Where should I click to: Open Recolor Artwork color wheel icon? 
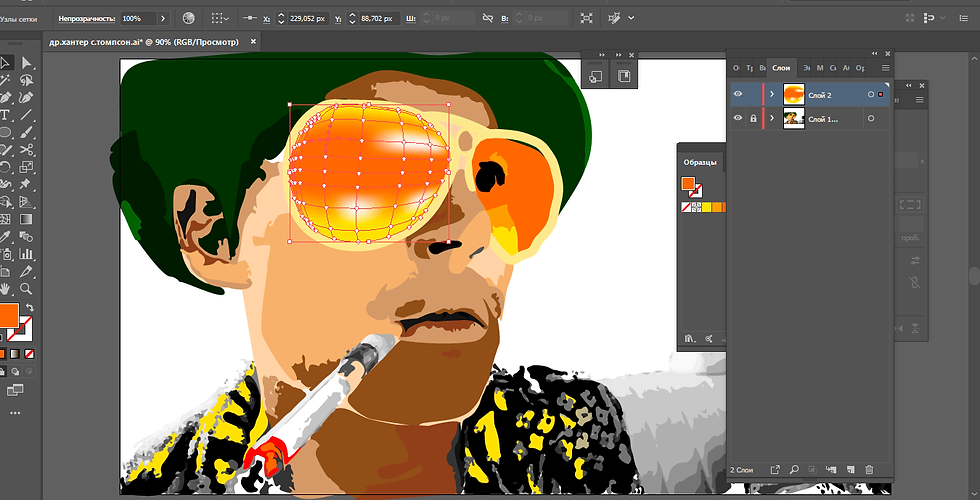189,19
